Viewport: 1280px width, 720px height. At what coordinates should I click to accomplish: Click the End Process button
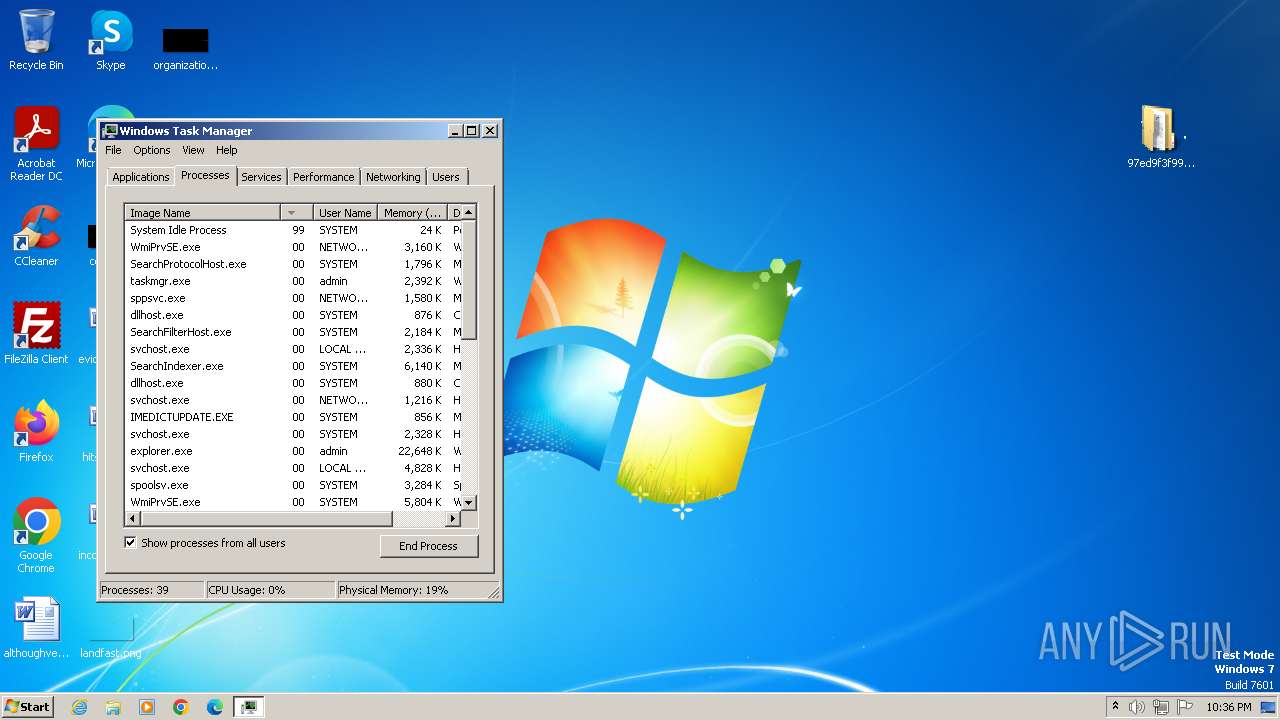click(x=429, y=546)
